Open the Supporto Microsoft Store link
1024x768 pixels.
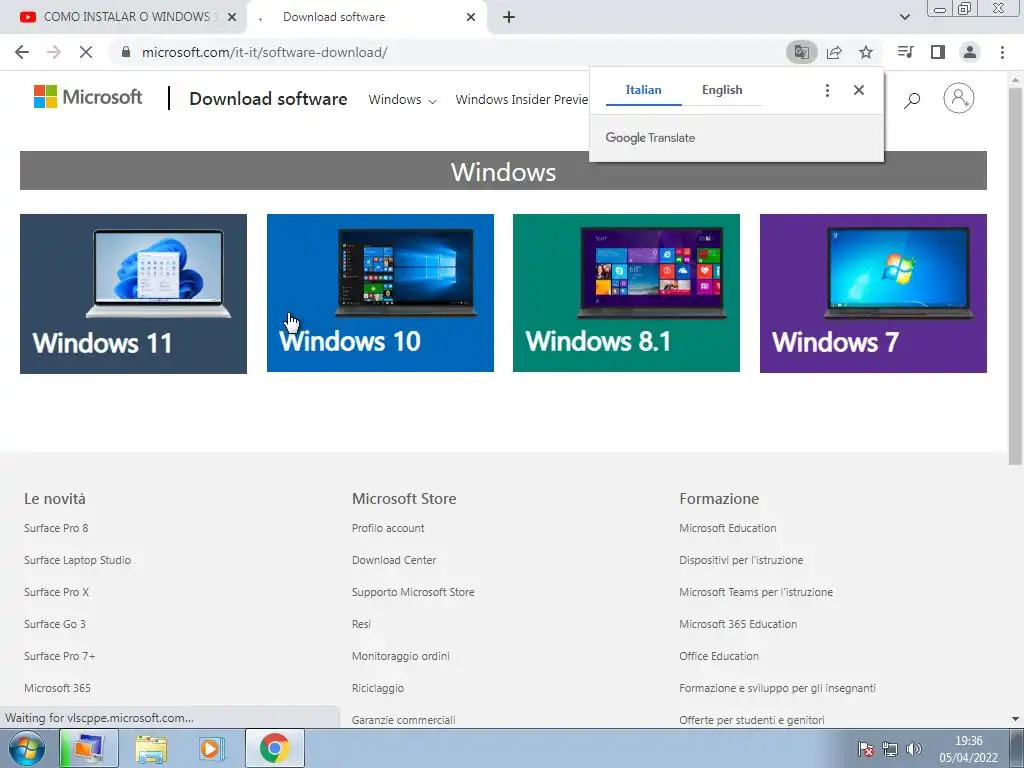(413, 592)
